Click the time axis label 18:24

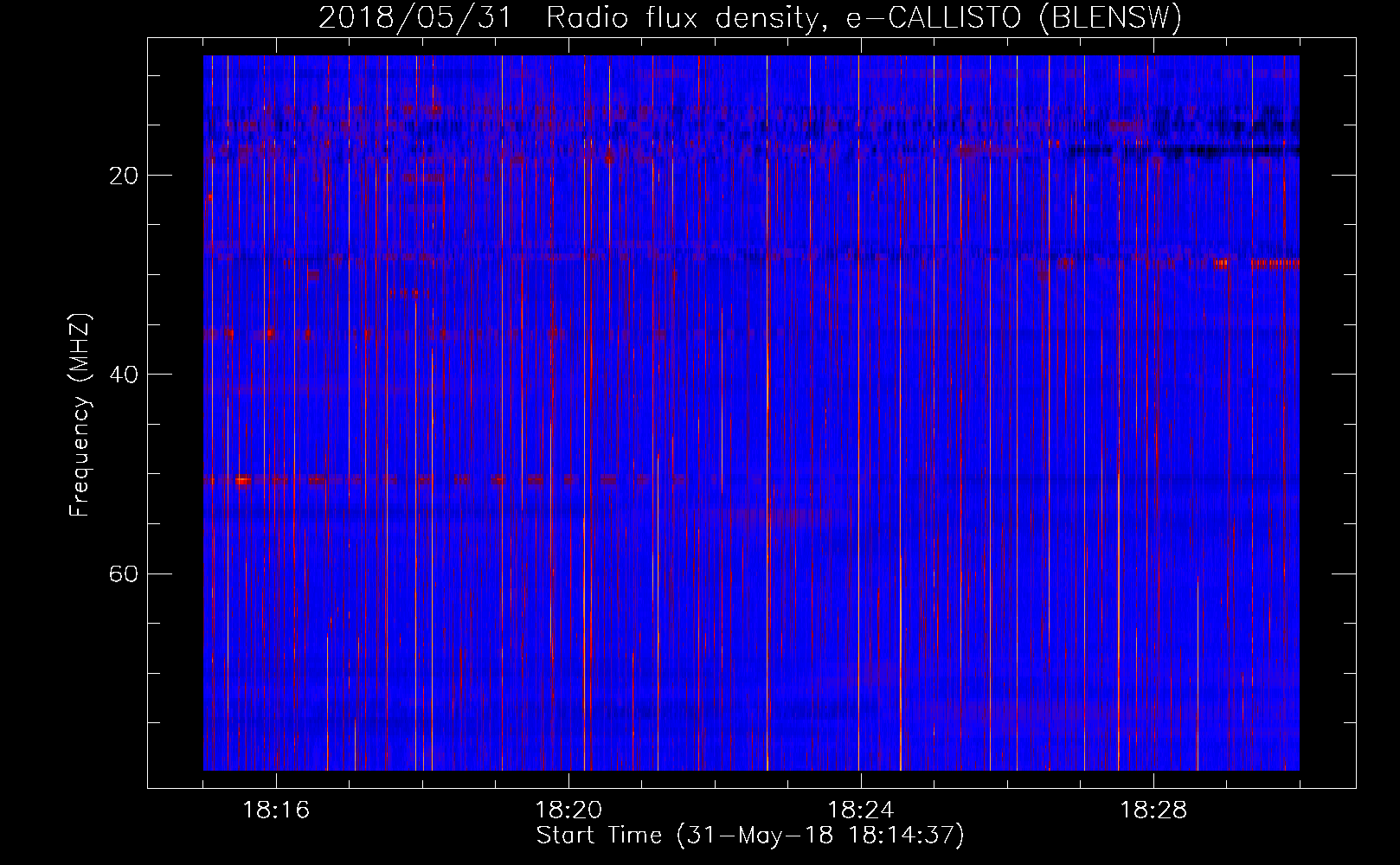[x=861, y=811]
